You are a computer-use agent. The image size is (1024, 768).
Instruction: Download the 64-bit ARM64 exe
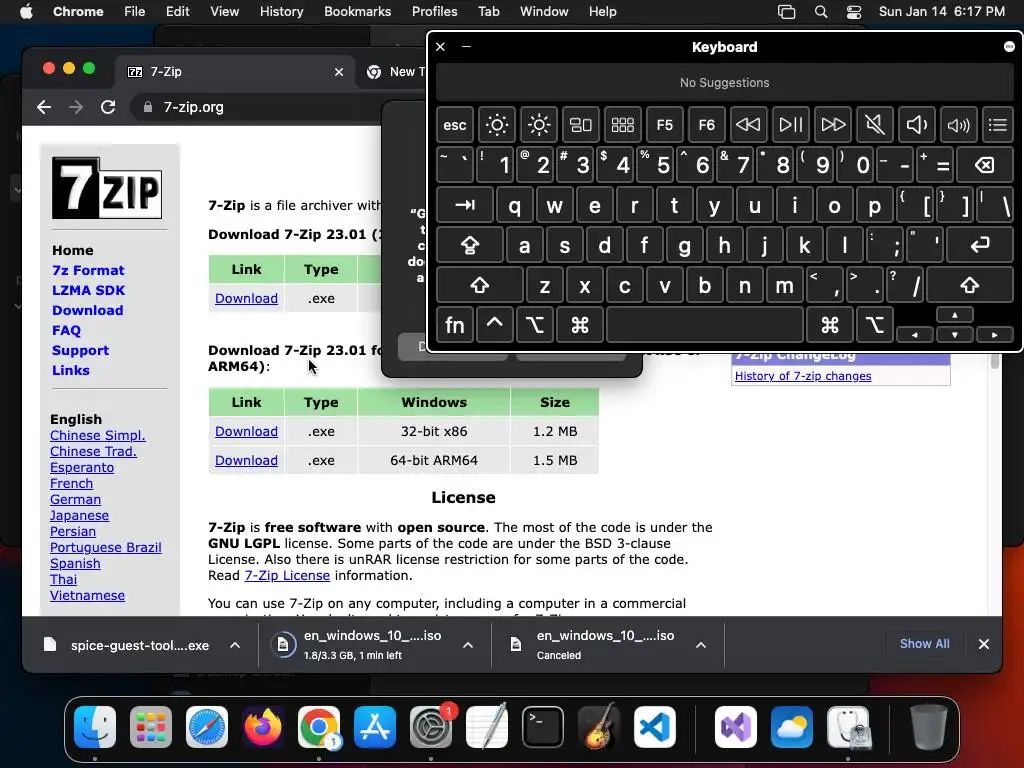[246, 460]
